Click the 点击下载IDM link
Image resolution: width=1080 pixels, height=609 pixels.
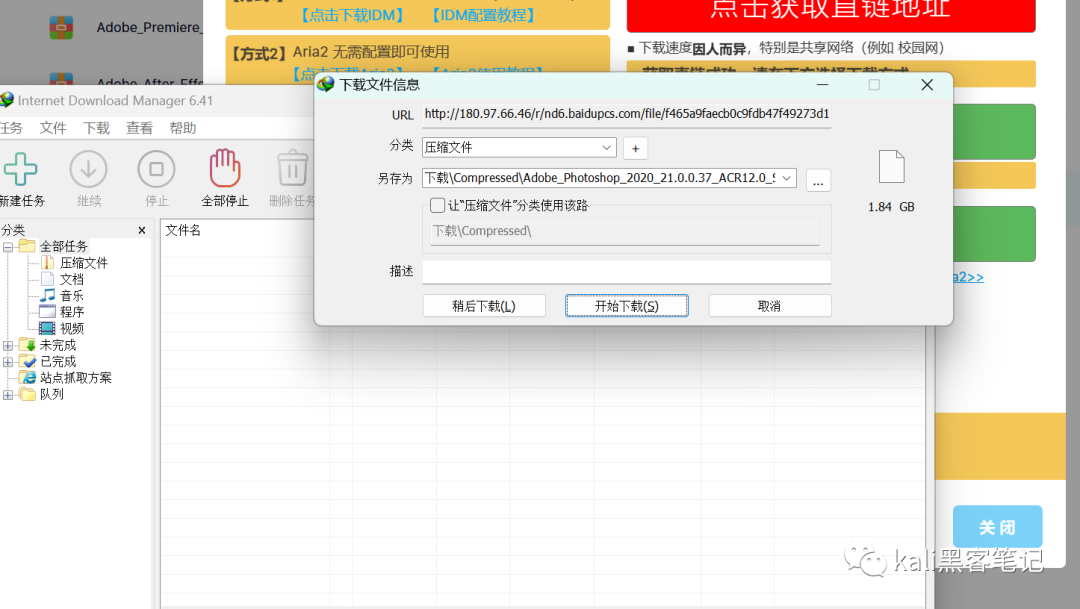tap(353, 15)
